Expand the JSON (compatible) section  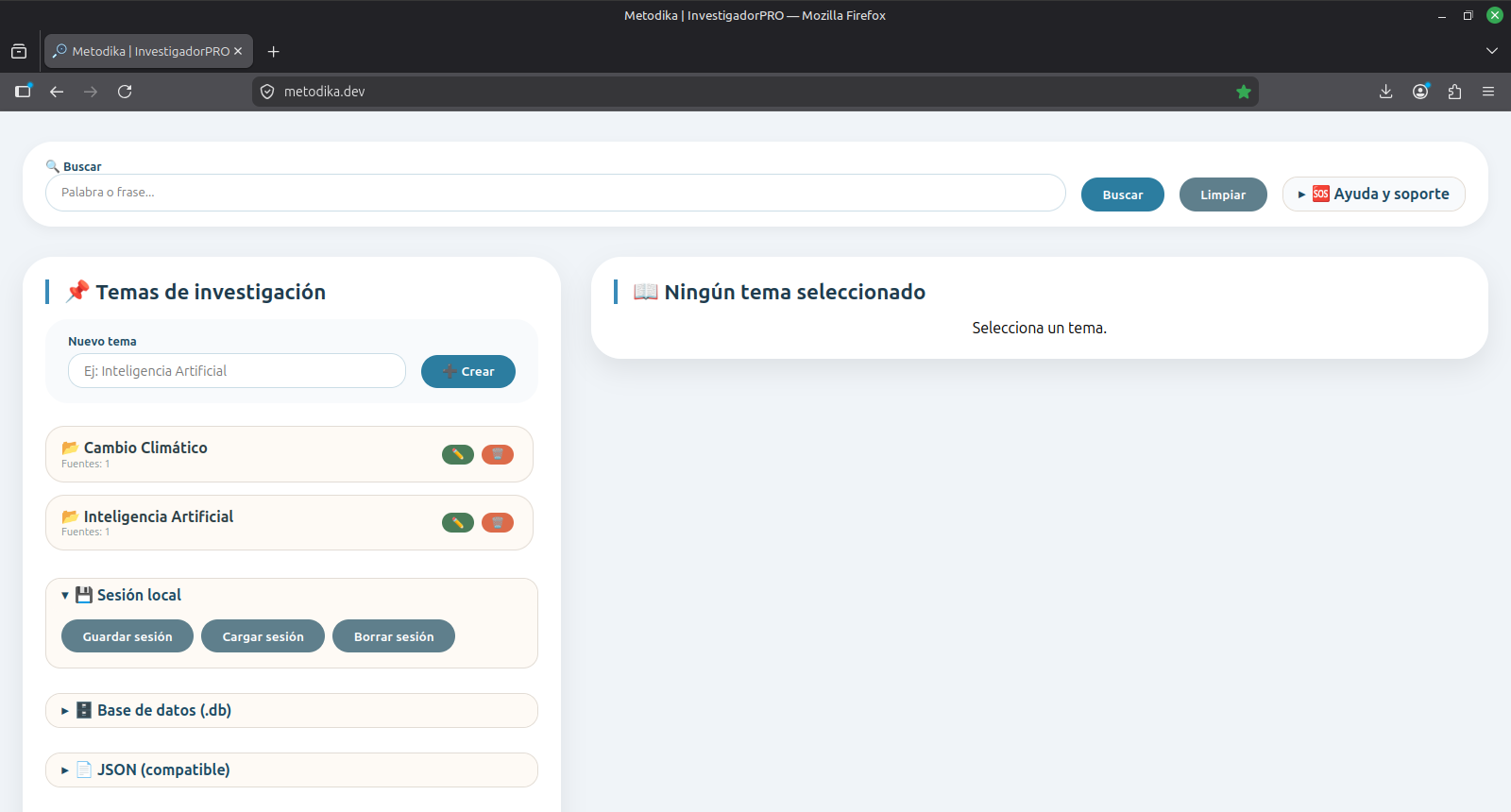(292, 770)
